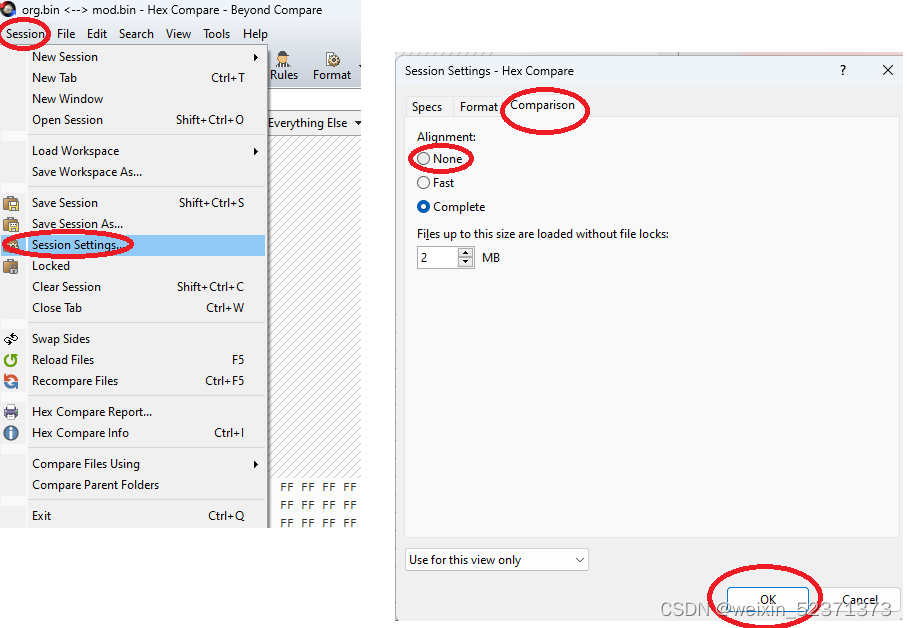
Task: Close the Session Settings dialog
Action: tap(888, 71)
